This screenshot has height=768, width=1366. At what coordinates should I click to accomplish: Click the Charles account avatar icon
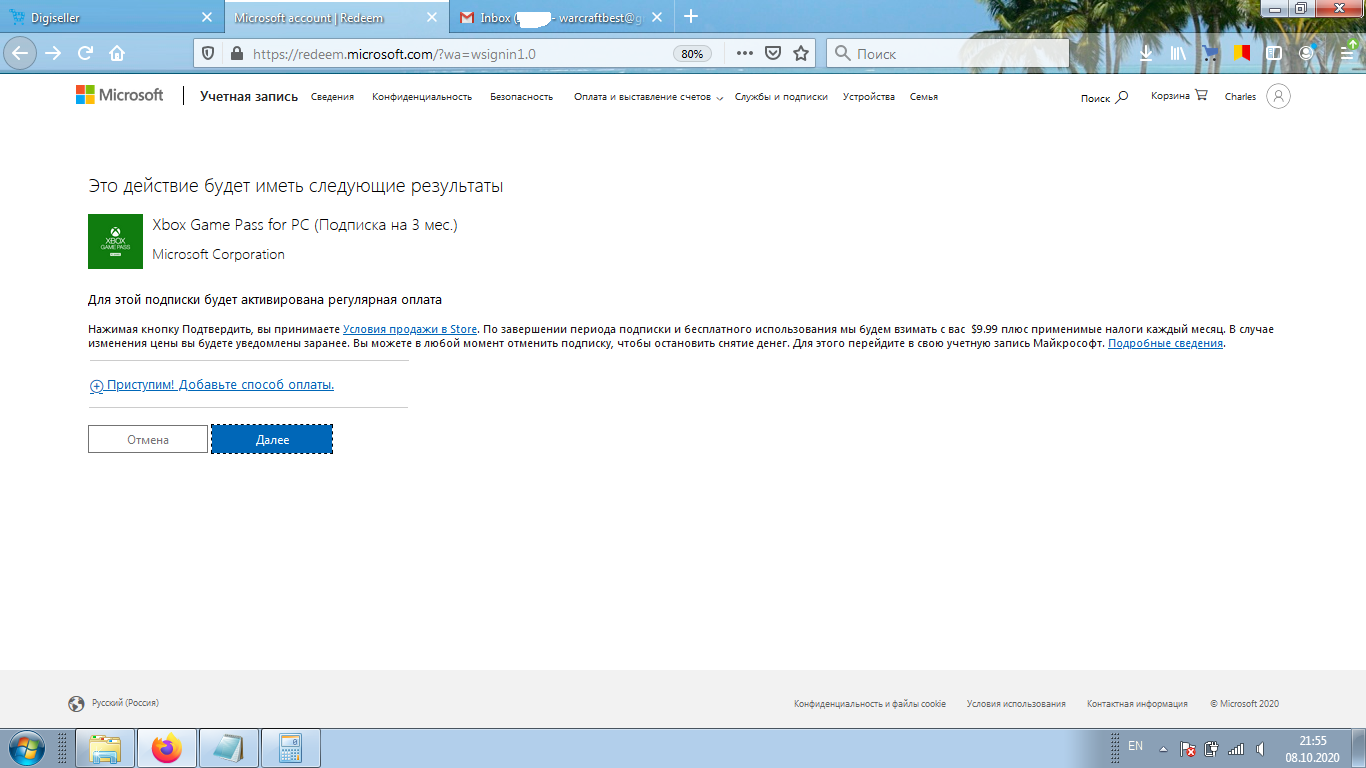pyautogui.click(x=1278, y=96)
